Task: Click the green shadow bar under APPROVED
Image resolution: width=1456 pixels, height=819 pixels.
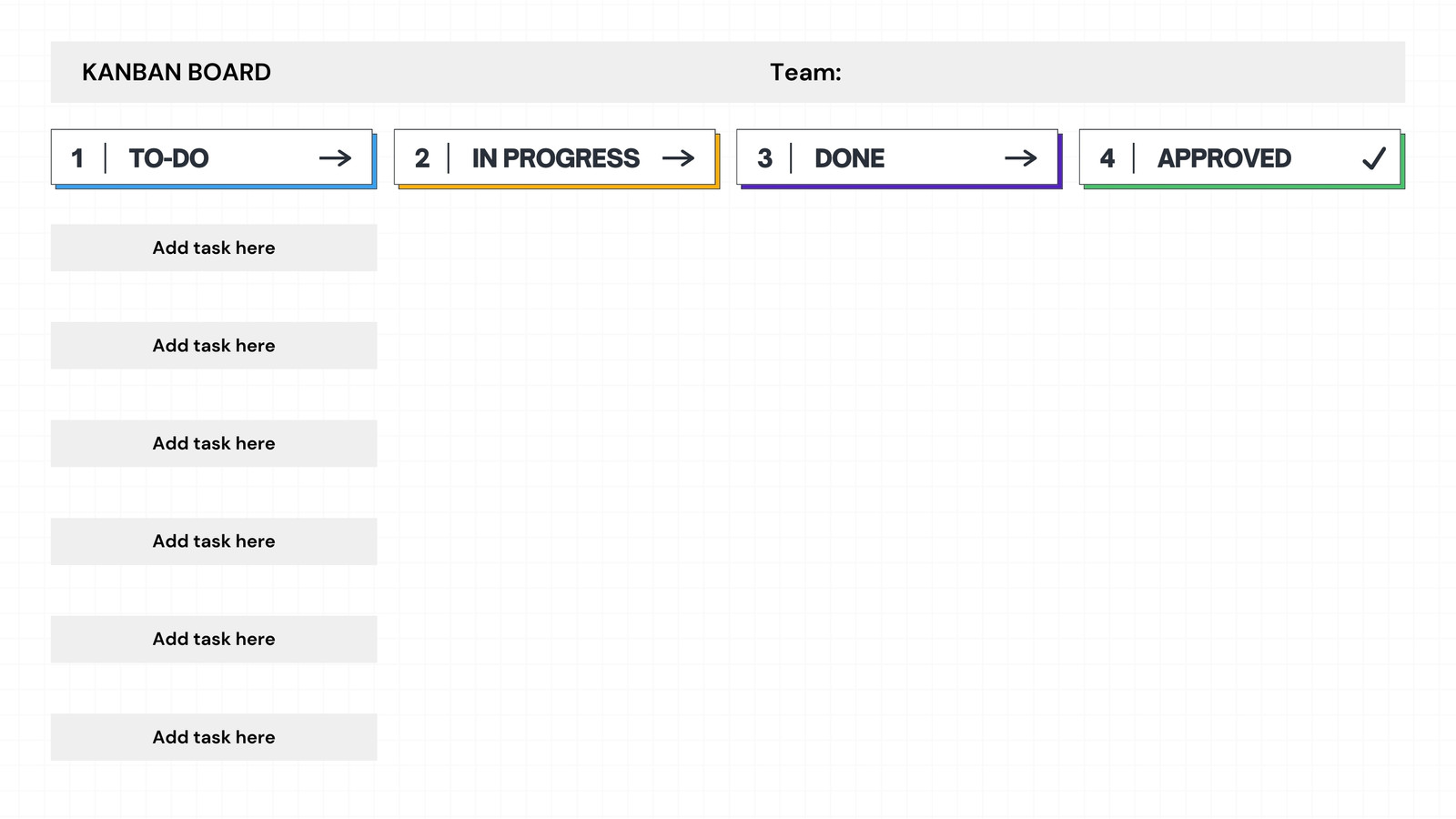Action: tap(1245, 187)
